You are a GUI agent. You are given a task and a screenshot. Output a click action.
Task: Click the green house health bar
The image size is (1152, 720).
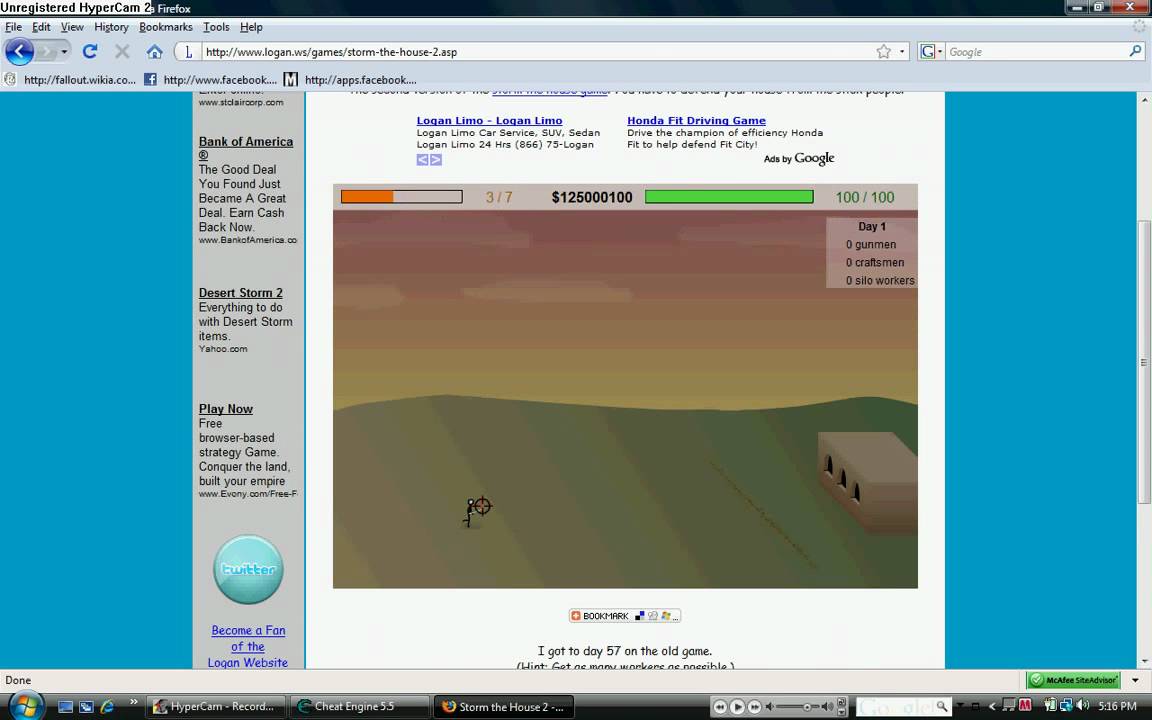[729, 197]
